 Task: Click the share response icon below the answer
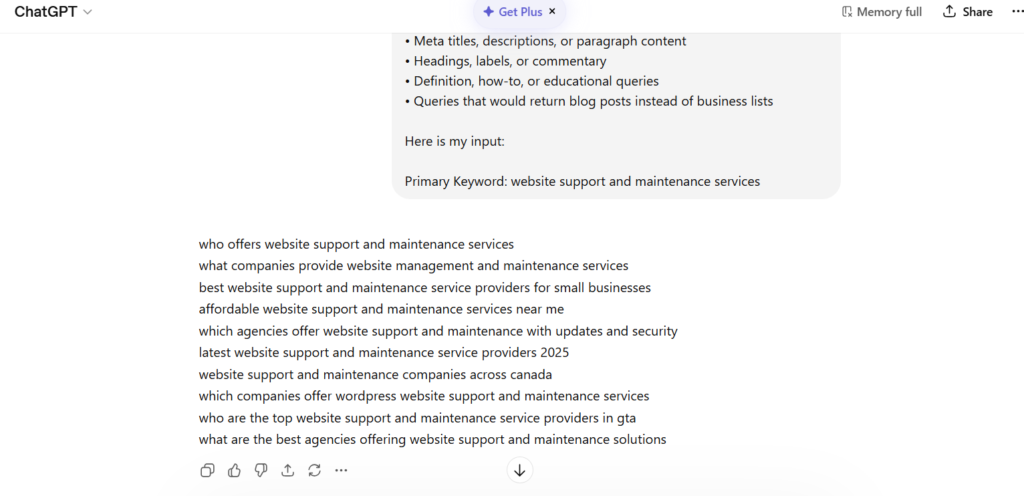[288, 470]
